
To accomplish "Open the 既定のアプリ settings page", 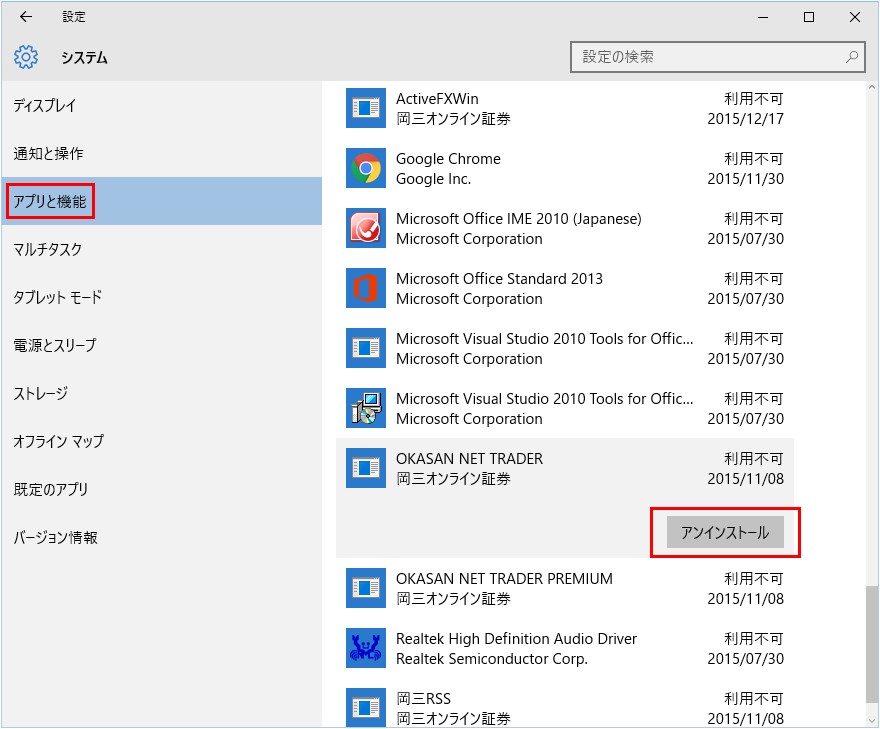I will 162,489.
